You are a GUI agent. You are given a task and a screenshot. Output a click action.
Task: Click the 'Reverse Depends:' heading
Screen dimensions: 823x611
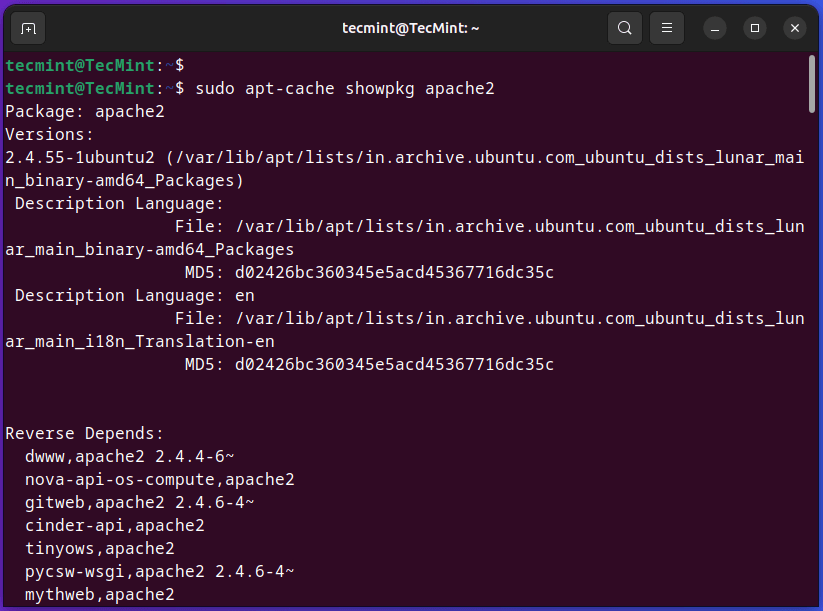click(x=84, y=433)
